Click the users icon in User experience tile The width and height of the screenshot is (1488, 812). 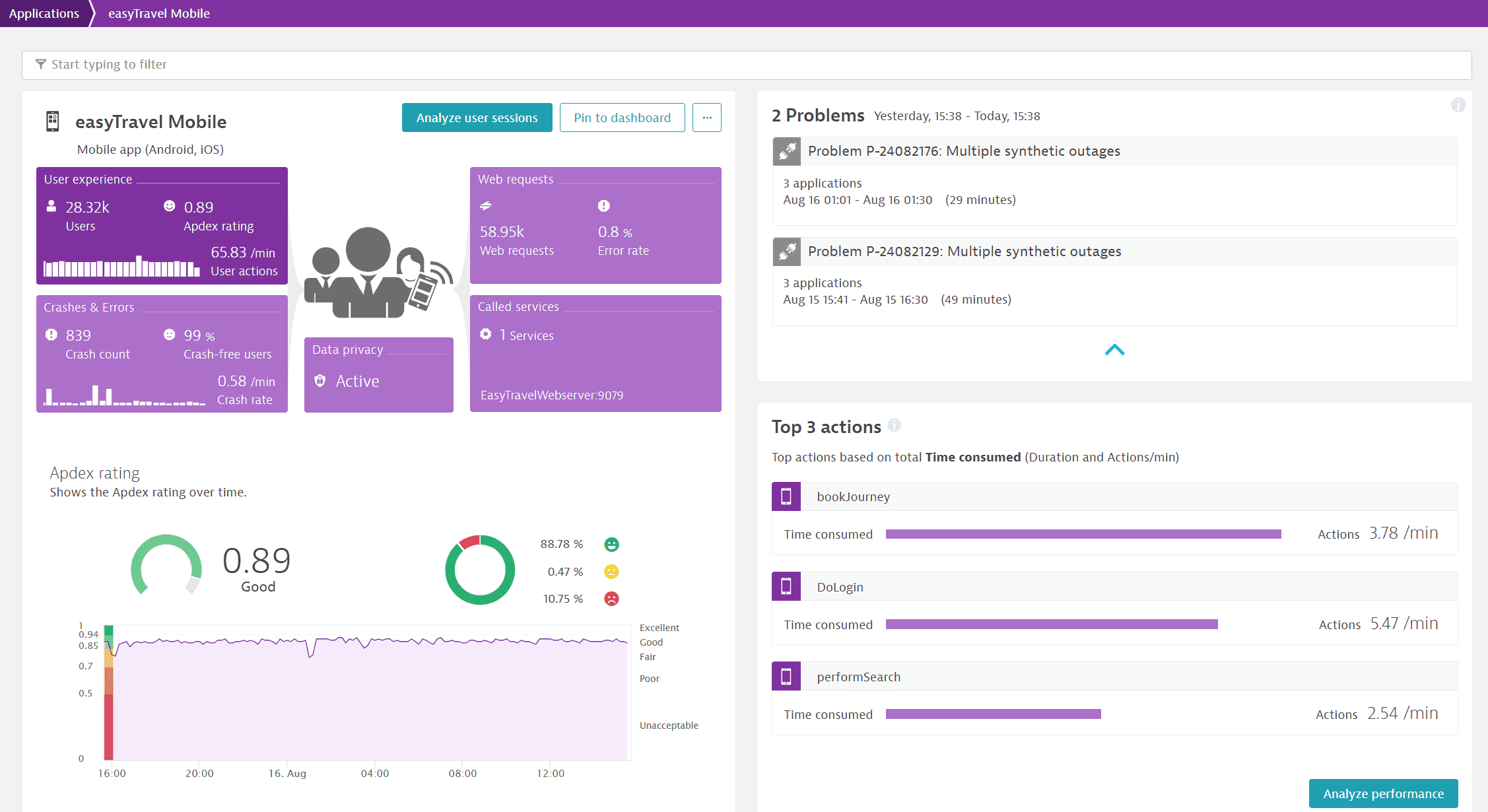(x=51, y=205)
